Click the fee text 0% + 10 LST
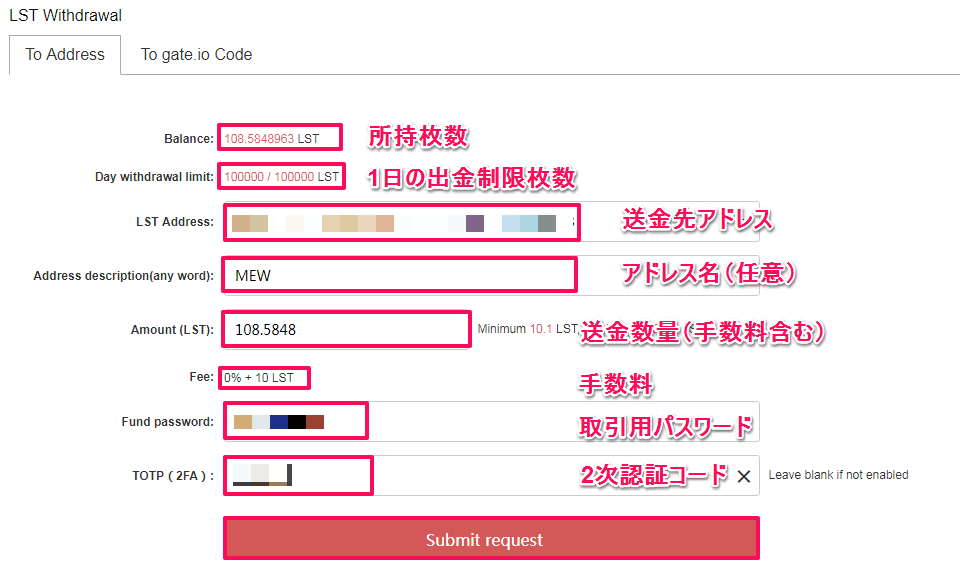 tap(259, 378)
